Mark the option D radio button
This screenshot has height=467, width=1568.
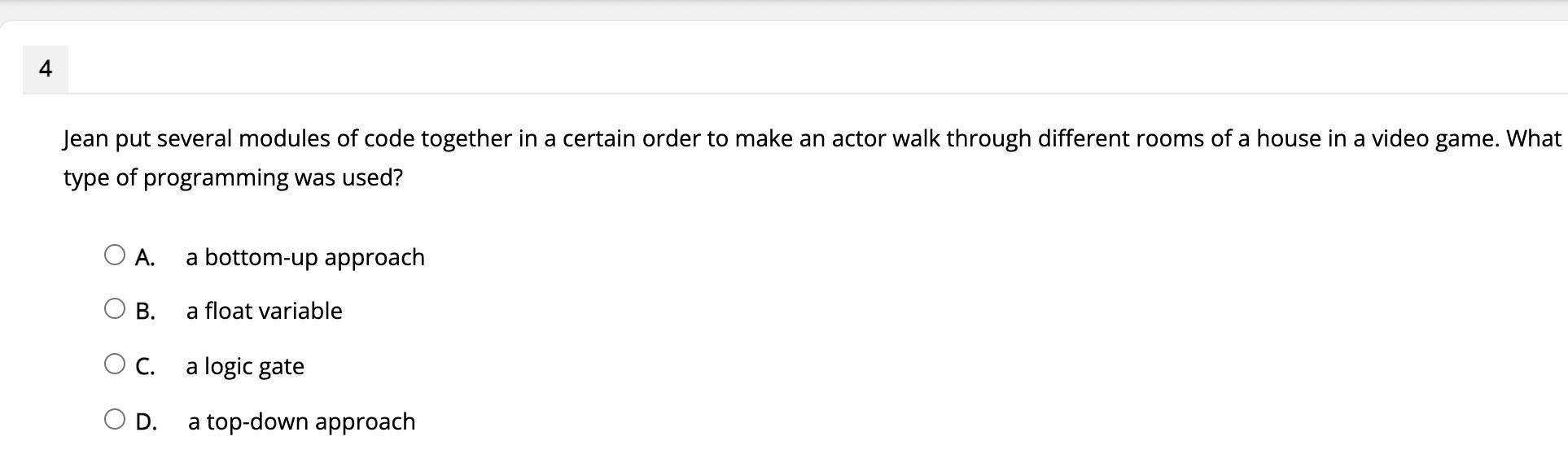(x=115, y=420)
